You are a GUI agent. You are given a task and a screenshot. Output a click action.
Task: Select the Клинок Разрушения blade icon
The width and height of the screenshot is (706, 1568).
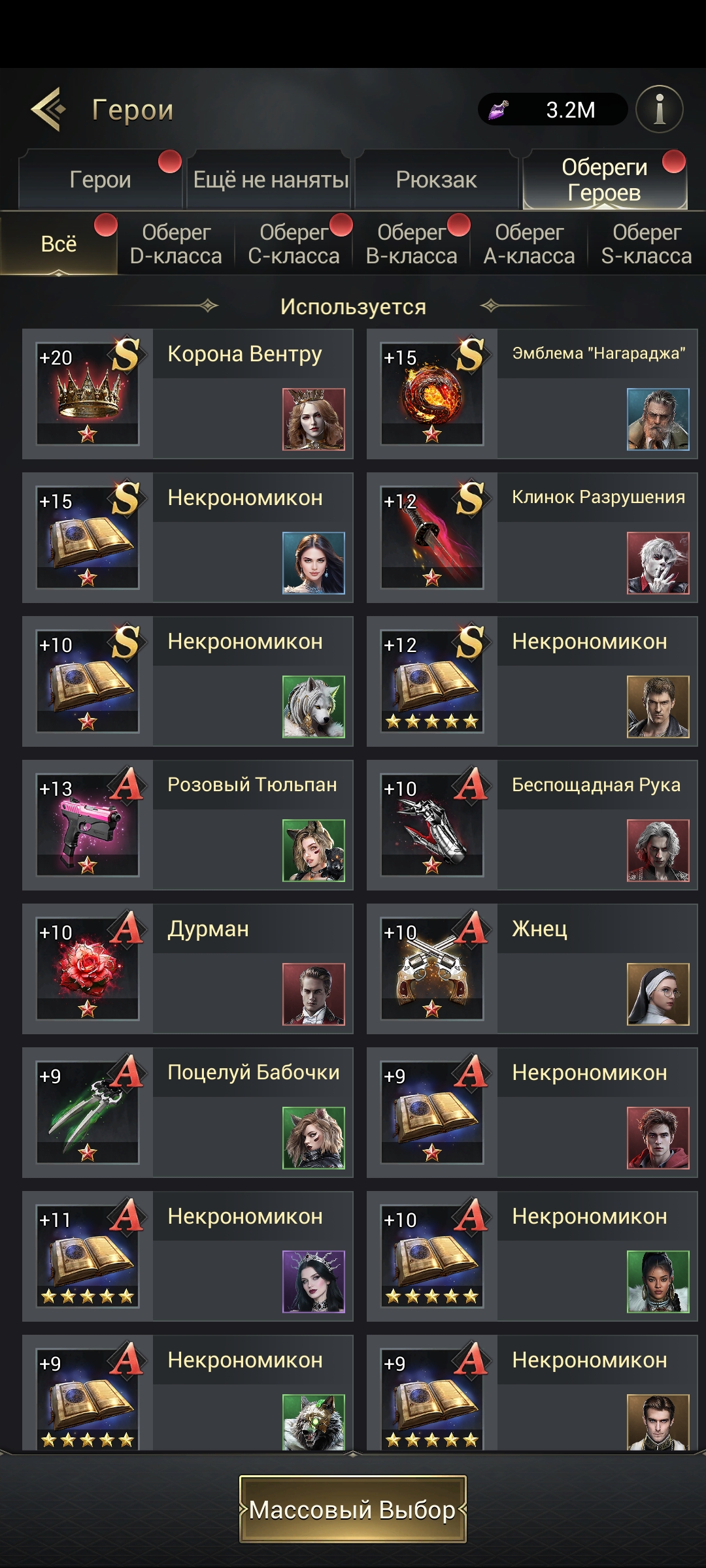click(x=432, y=538)
